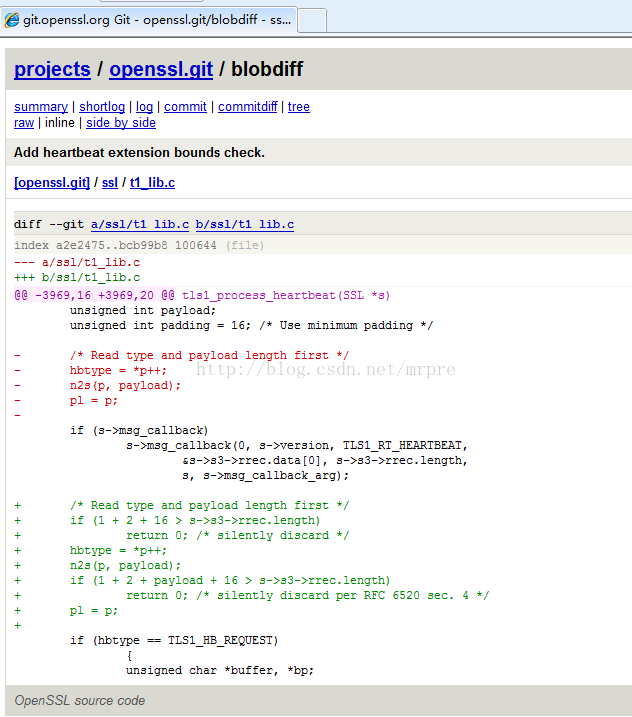Click the [openssl.git] path link
632x717 pixels.
[52, 182]
